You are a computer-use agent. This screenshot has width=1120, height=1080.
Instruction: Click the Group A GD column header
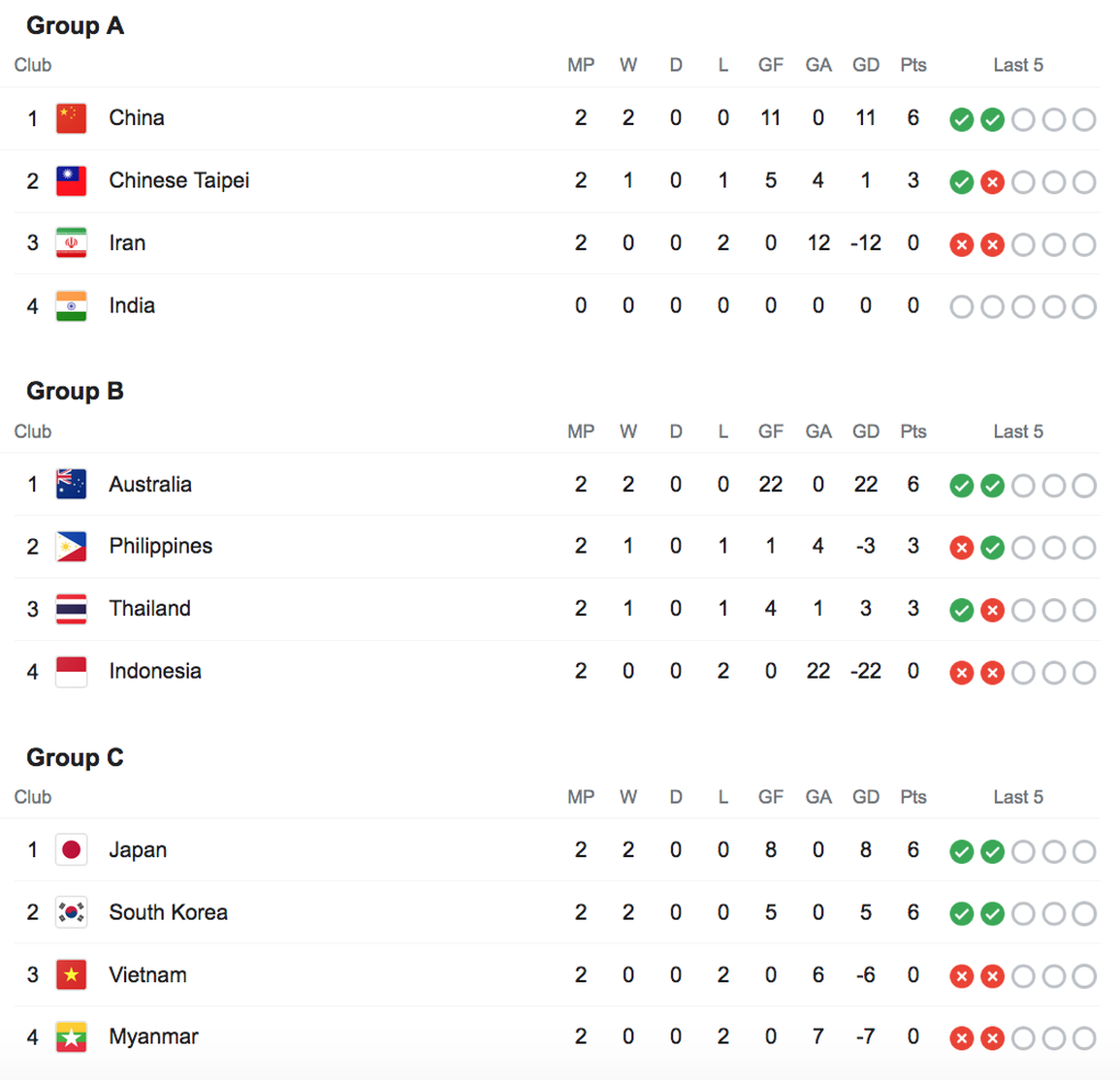(x=866, y=65)
